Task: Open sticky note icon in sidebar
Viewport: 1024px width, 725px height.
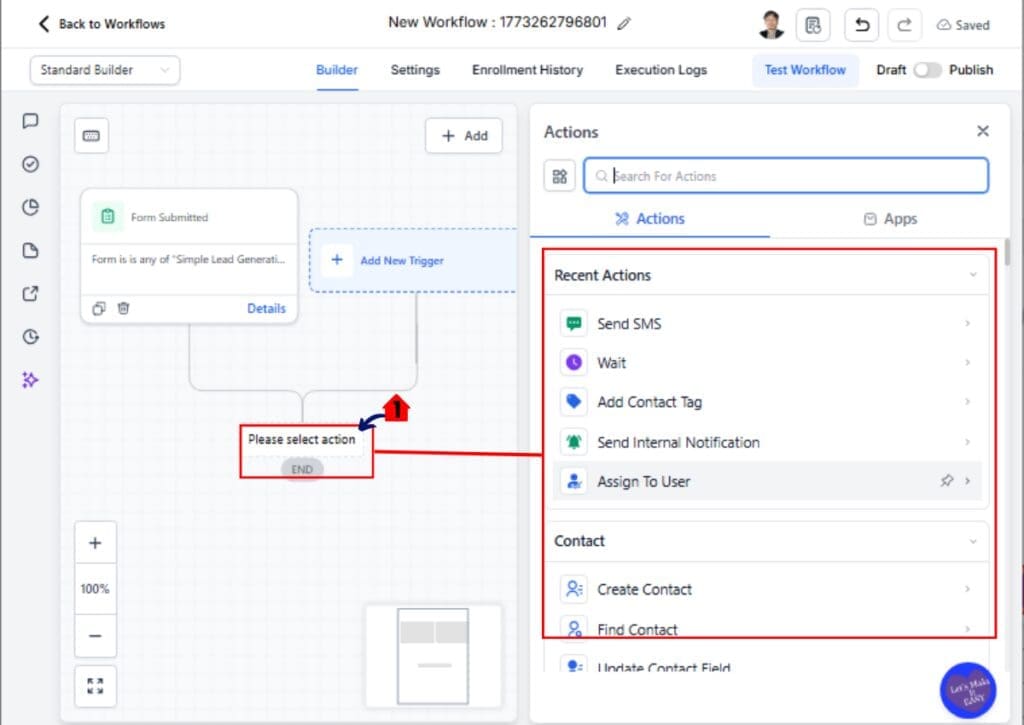Action: pyautogui.click(x=30, y=250)
